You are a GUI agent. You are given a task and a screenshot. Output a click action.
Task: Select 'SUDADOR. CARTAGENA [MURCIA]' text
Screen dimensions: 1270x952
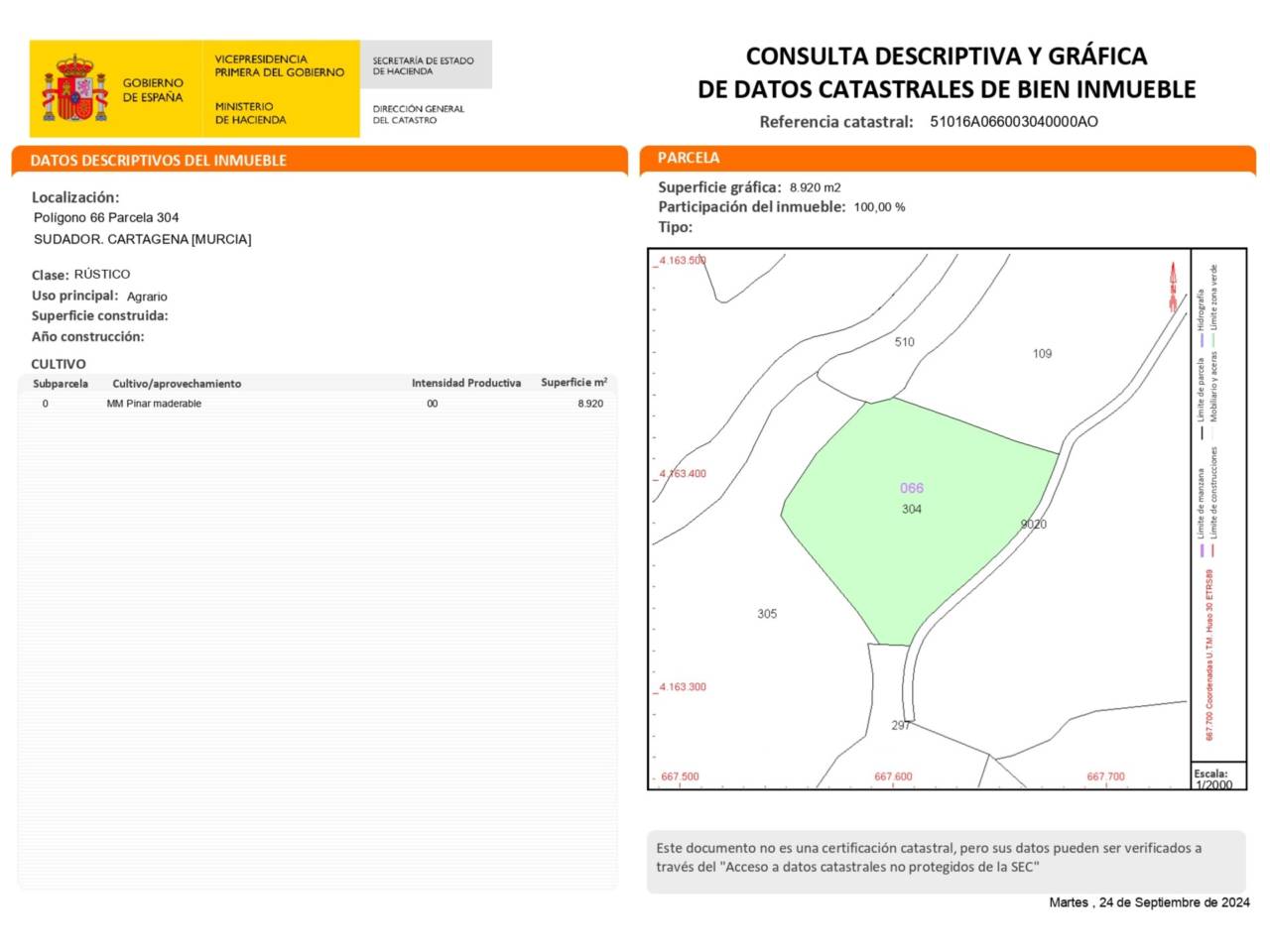pos(143,239)
